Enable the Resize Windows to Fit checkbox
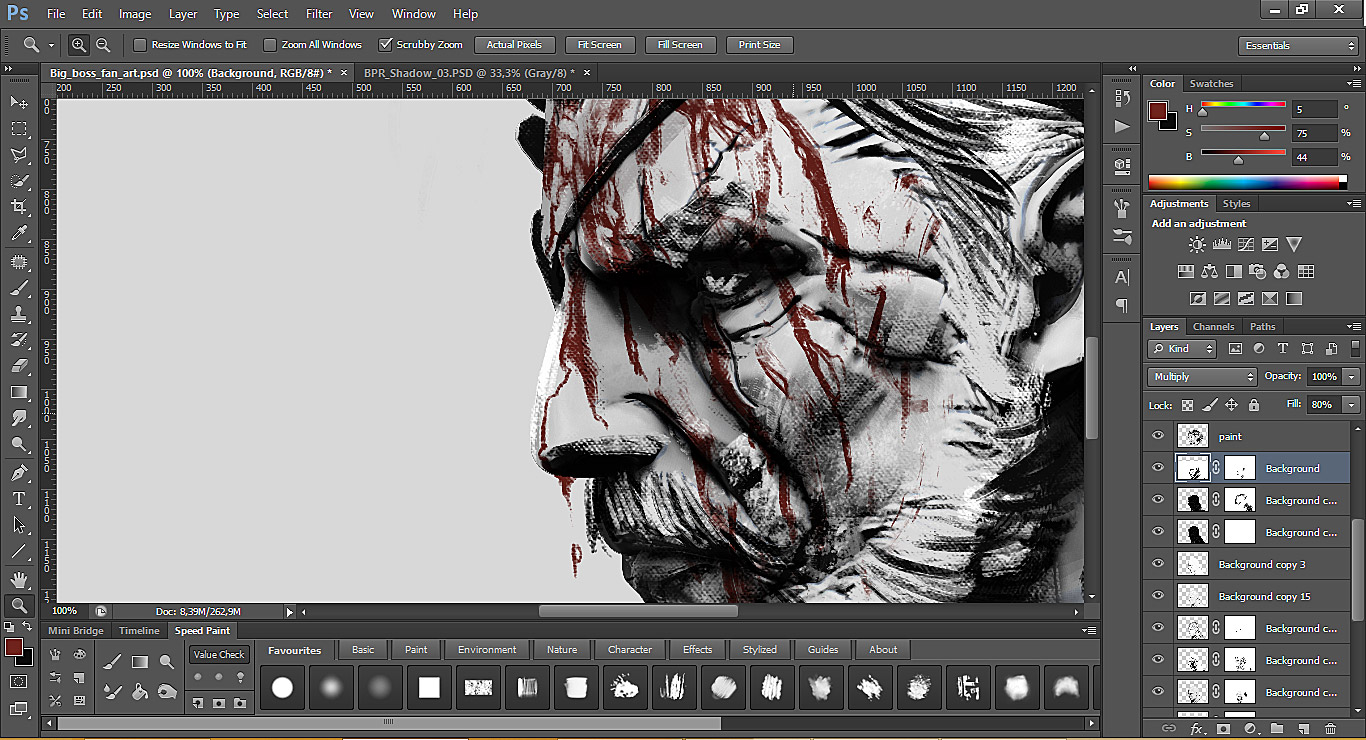This screenshot has height=740, width=1366. (140, 44)
